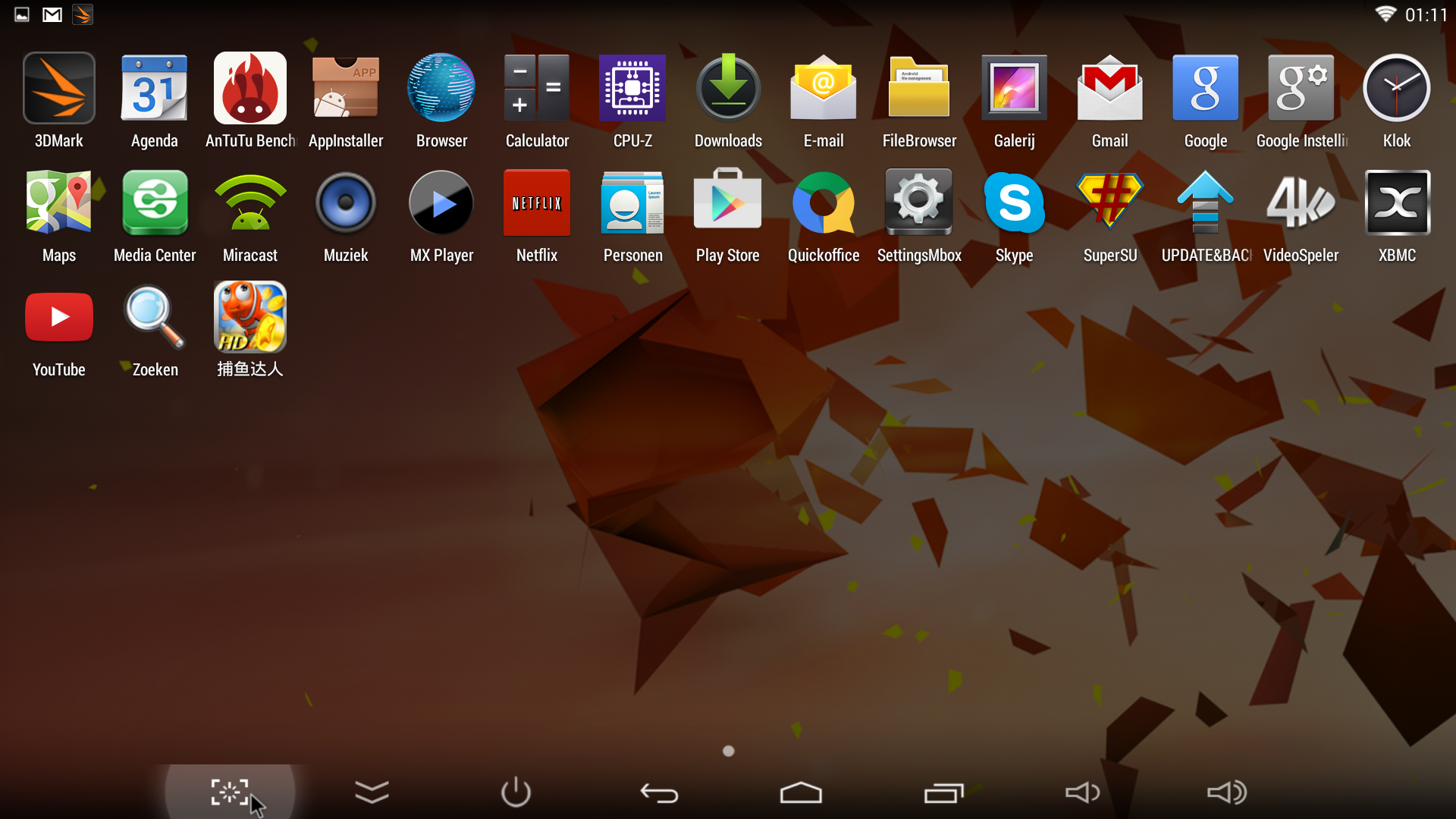Launch YouTube

59,317
